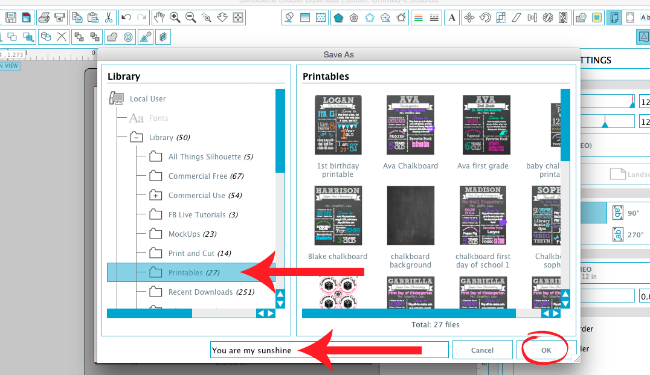Click the Library tree scroll-down arrow
The image size is (650, 375).
click(280, 303)
